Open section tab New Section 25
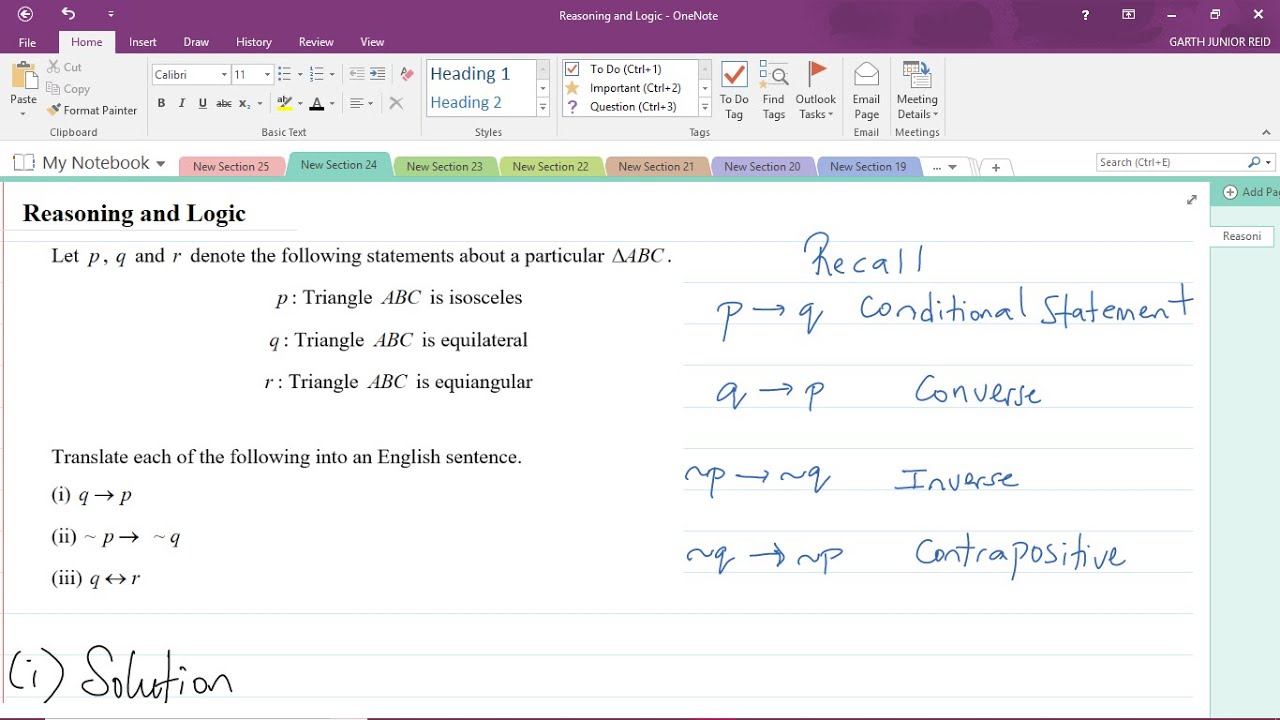This screenshot has width=1280, height=720. click(x=231, y=166)
